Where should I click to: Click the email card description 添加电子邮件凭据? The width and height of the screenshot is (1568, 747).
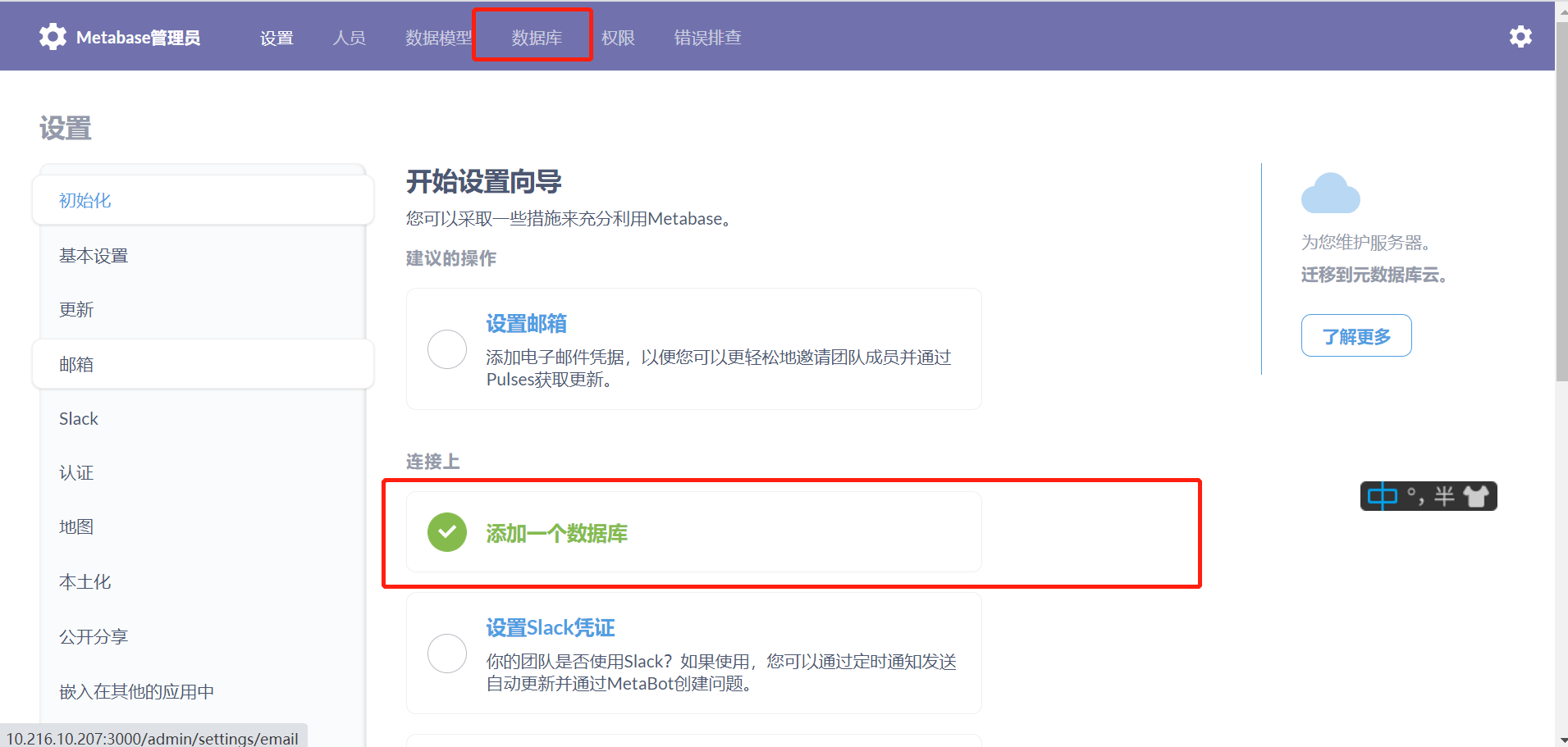(719, 368)
